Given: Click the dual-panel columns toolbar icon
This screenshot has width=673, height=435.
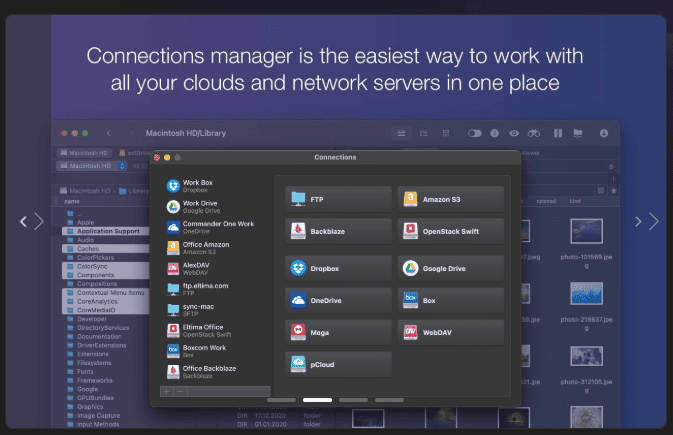Looking at the screenshot, I should coord(558,134).
